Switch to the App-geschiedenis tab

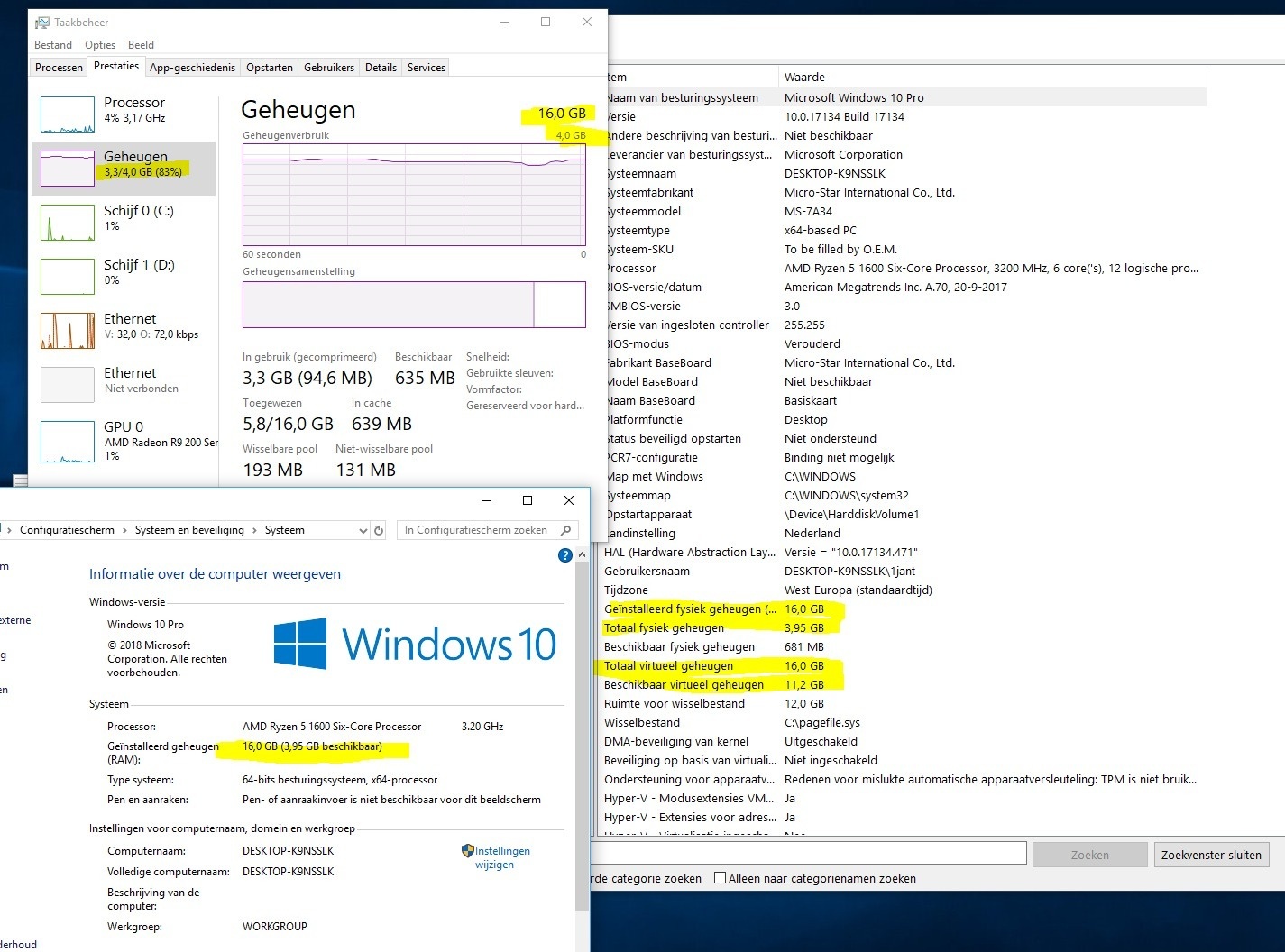pos(192,68)
